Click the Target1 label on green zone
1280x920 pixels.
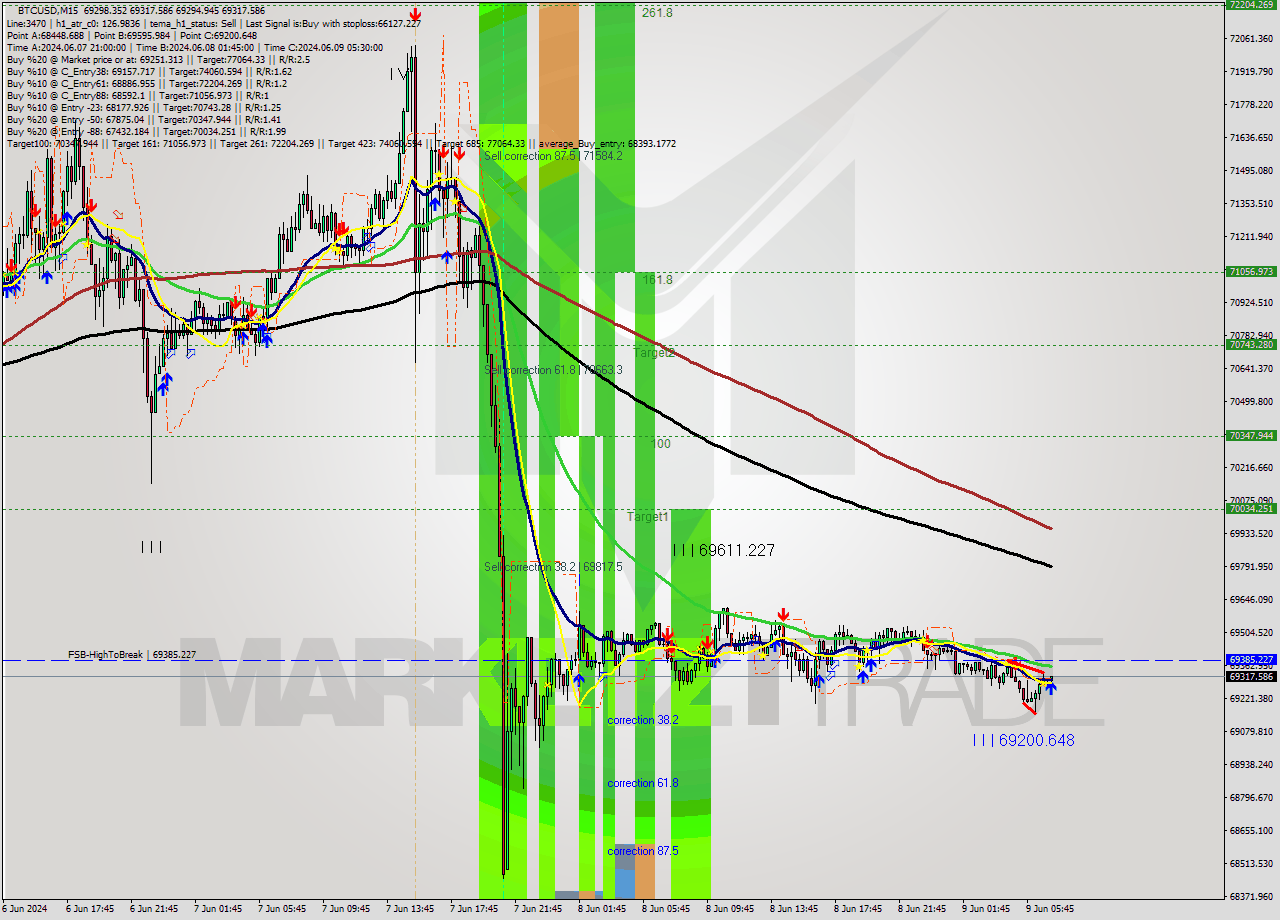[647, 517]
